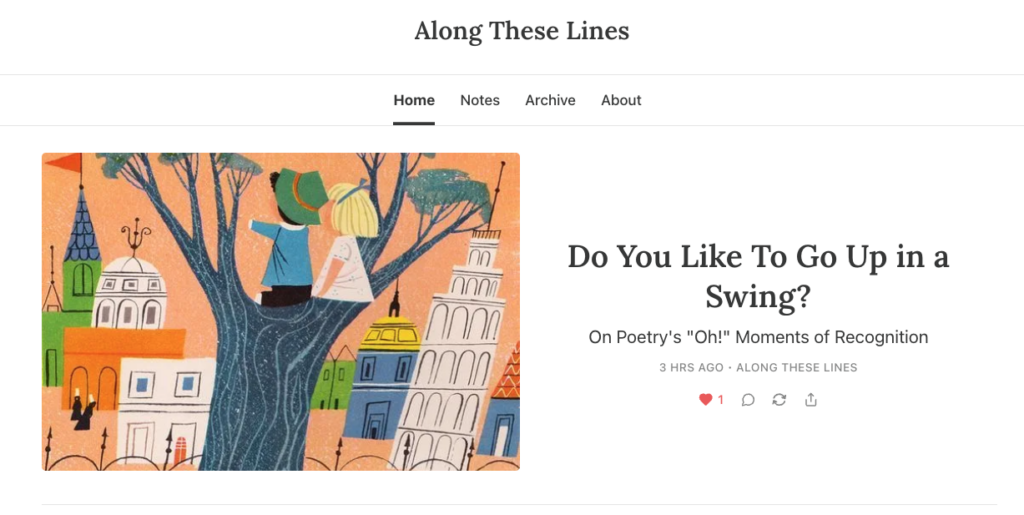Open the Notes tab

click(x=480, y=100)
